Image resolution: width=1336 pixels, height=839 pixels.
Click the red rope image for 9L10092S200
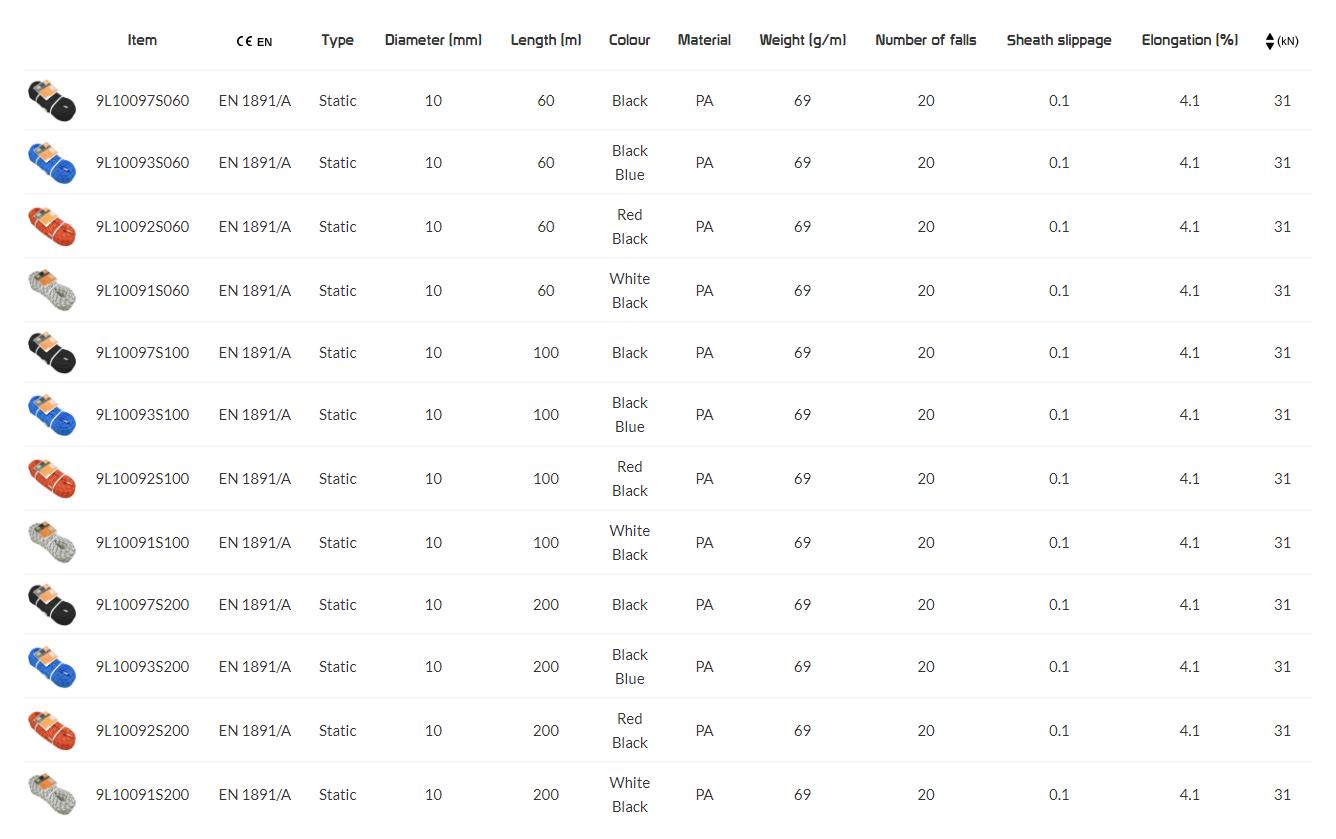pyautogui.click(x=52, y=731)
